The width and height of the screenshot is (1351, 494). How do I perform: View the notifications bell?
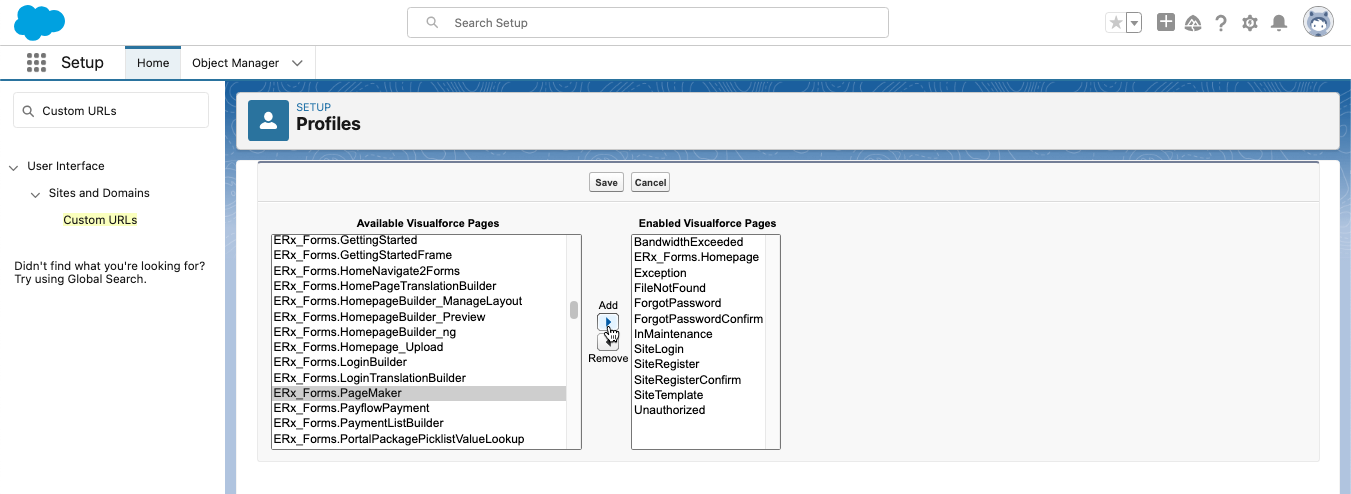click(1278, 23)
